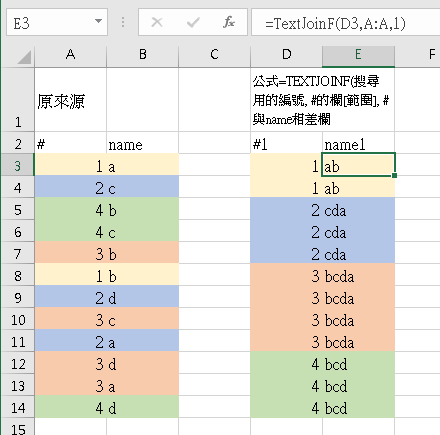Click the '#1' header cell D2
Viewport: 440px width, 435px height.
[x=286, y=143]
